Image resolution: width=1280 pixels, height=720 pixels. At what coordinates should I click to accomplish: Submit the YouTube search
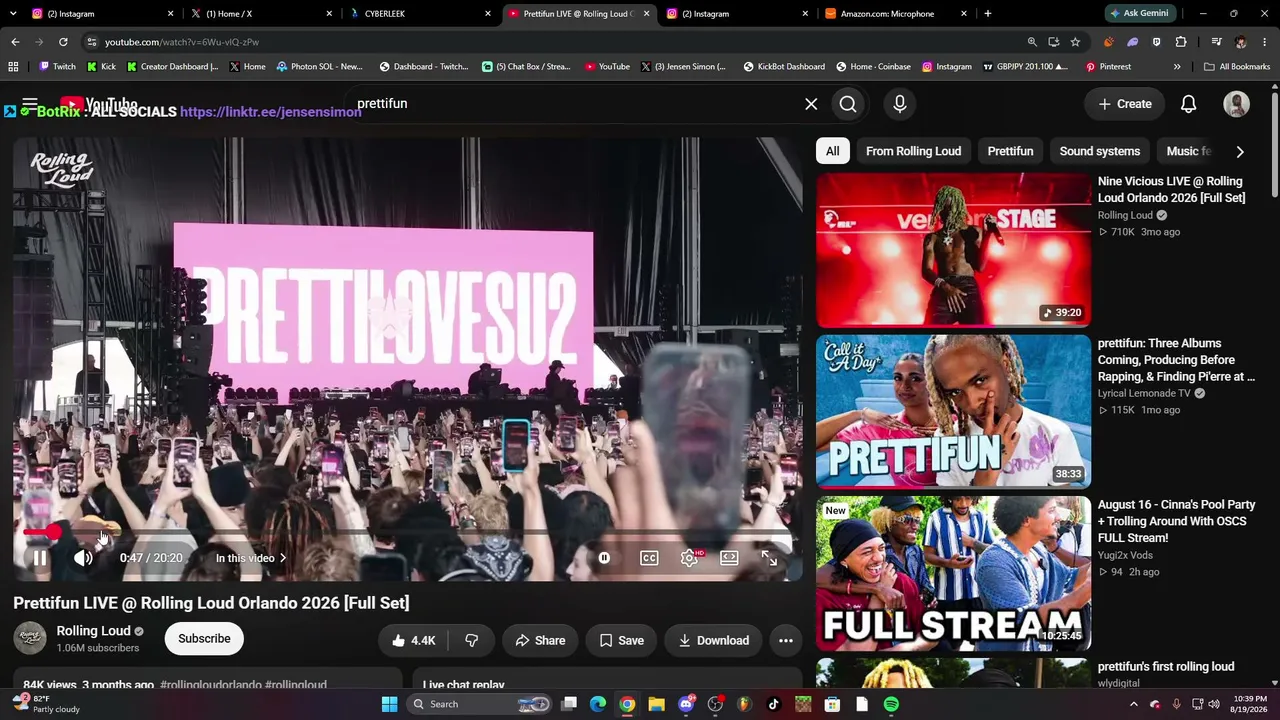click(x=848, y=104)
